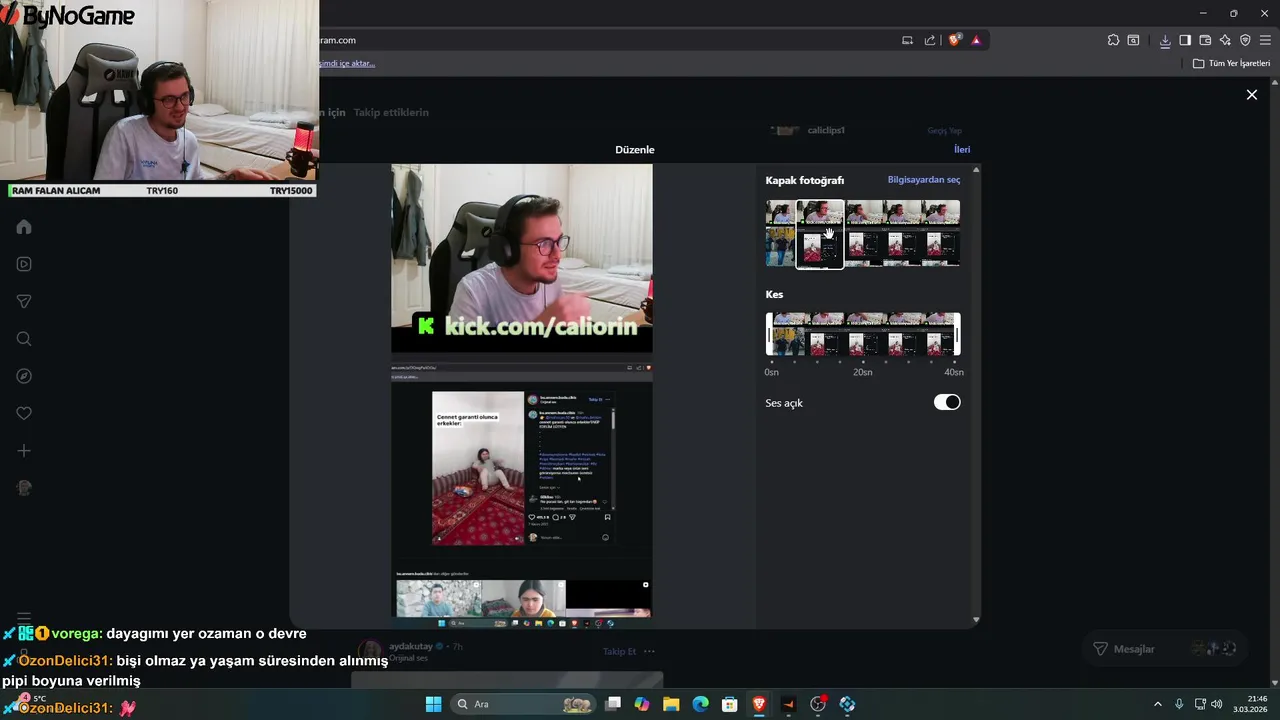Click the Brave browser taskbar icon

click(759, 704)
